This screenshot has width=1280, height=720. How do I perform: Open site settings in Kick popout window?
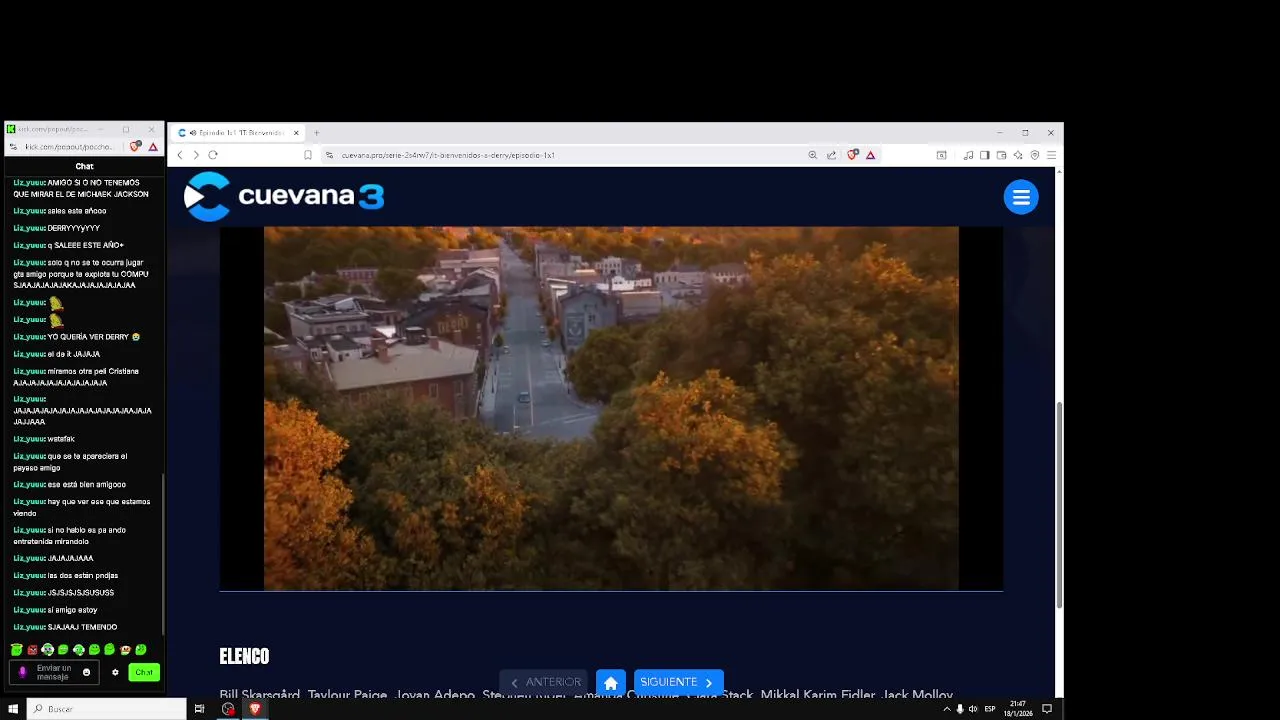point(13,147)
